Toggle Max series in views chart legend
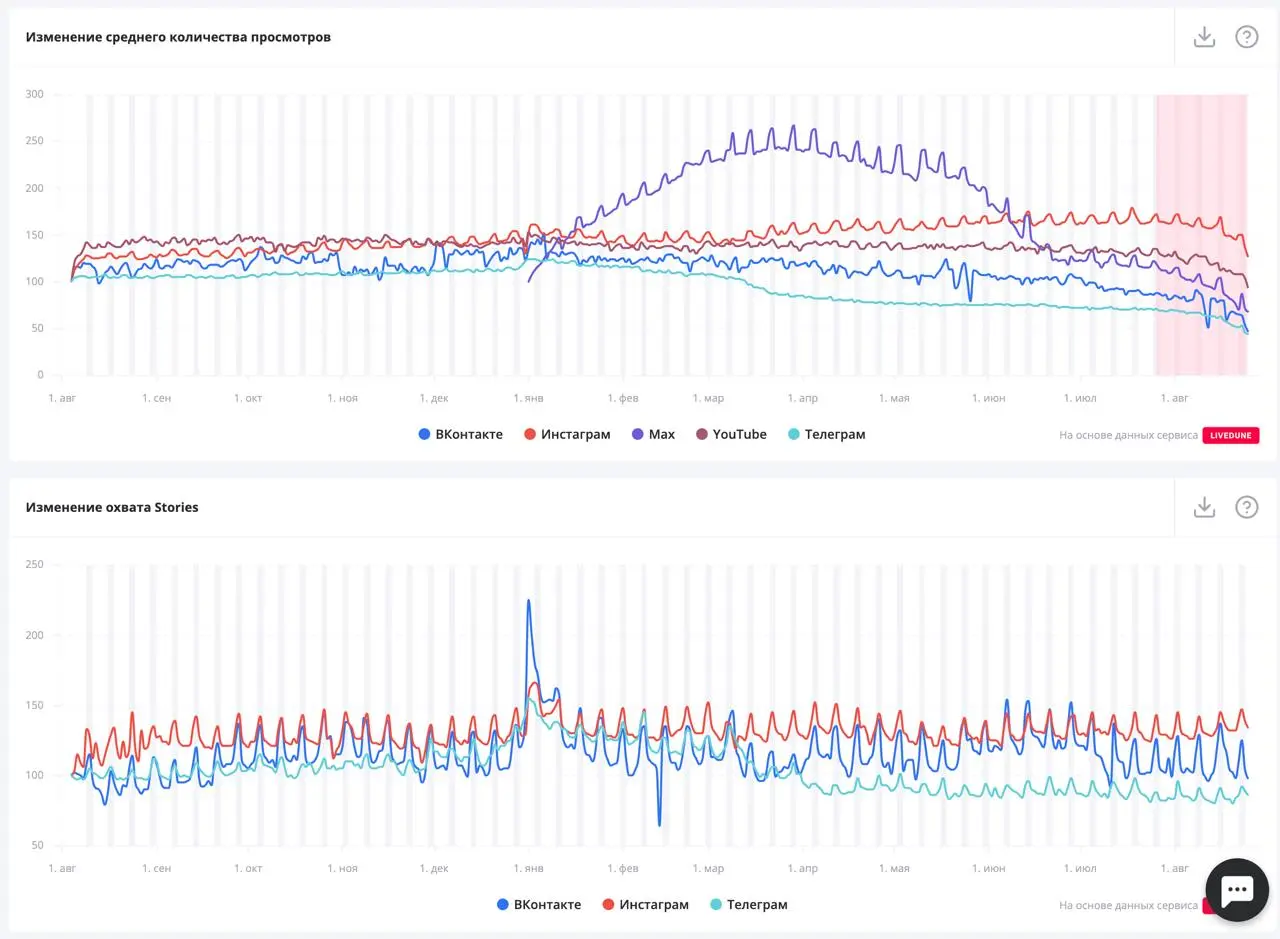Screen dimensions: 1280x939 [653, 434]
